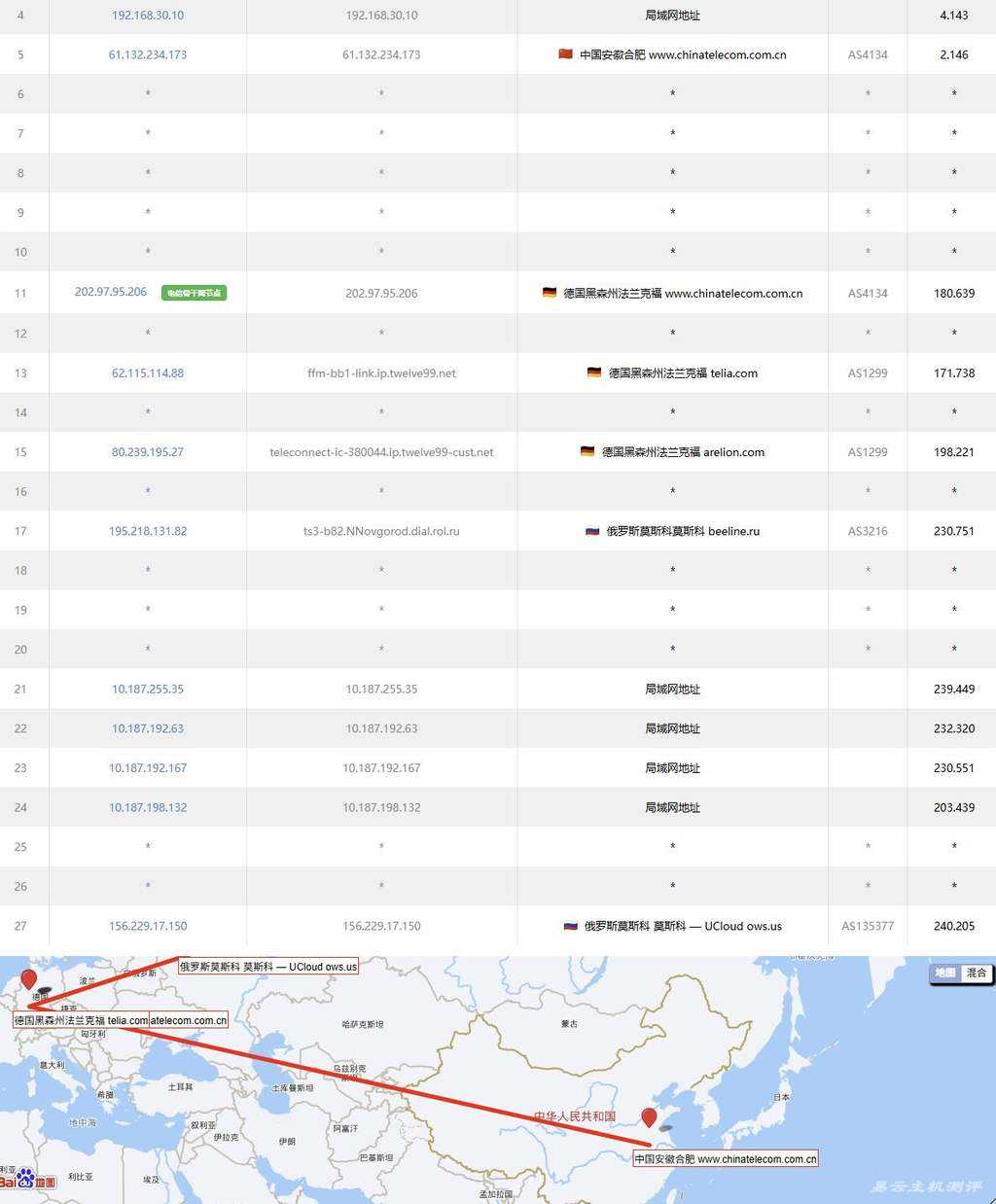Select location text 俄罗斯莫斯科莫斯科 beeline.ru
The height and width of the screenshot is (1204, 996).
coord(683,532)
